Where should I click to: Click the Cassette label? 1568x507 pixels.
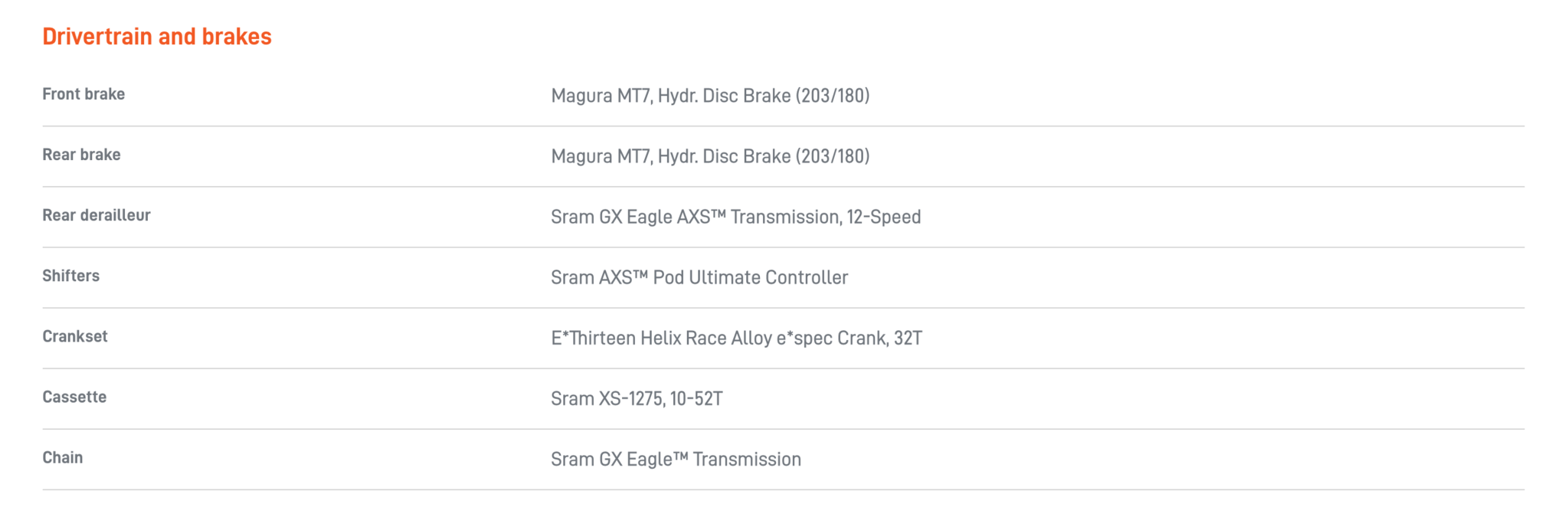[74, 397]
